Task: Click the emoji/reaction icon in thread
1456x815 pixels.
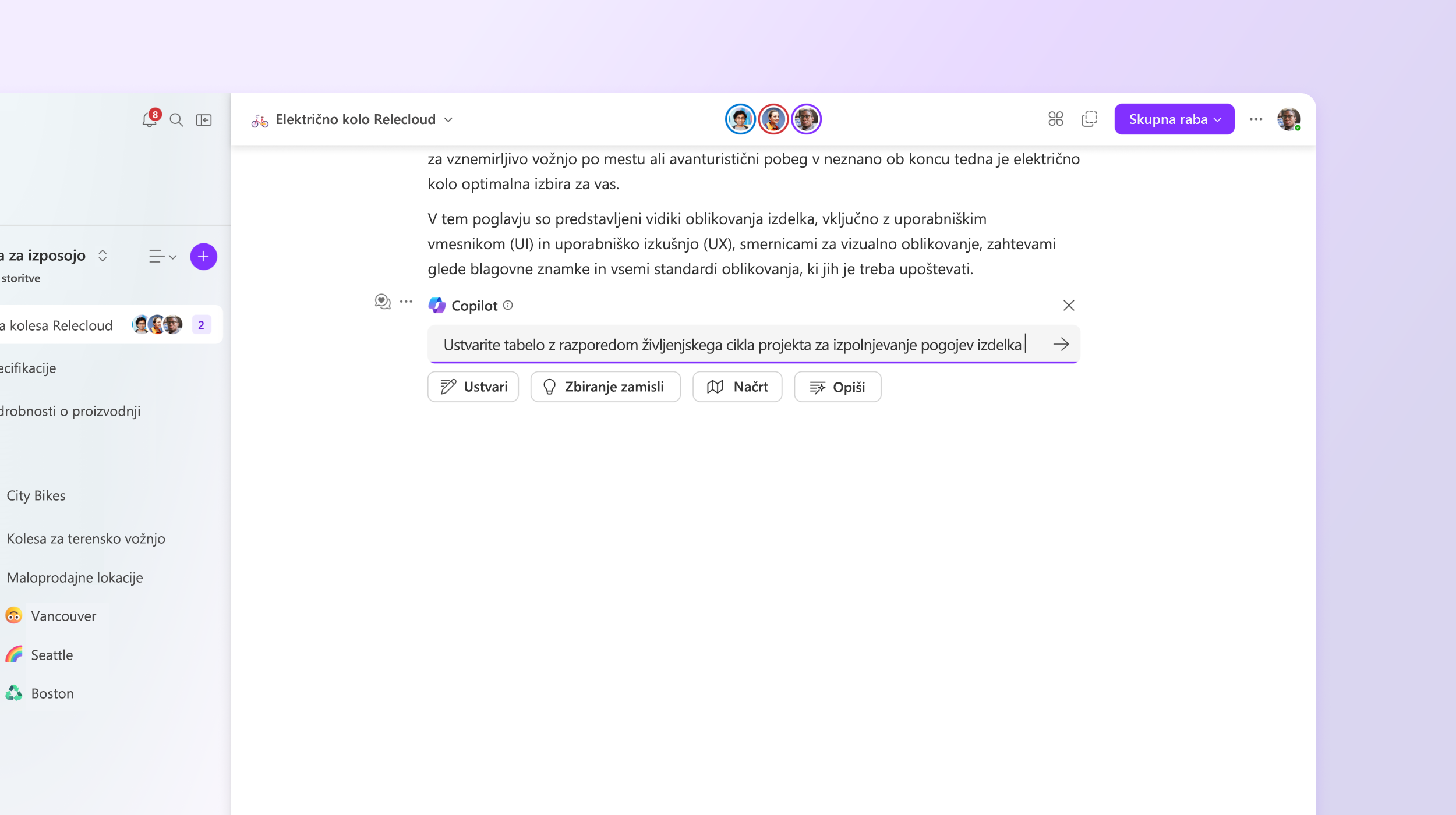Action: click(x=383, y=300)
